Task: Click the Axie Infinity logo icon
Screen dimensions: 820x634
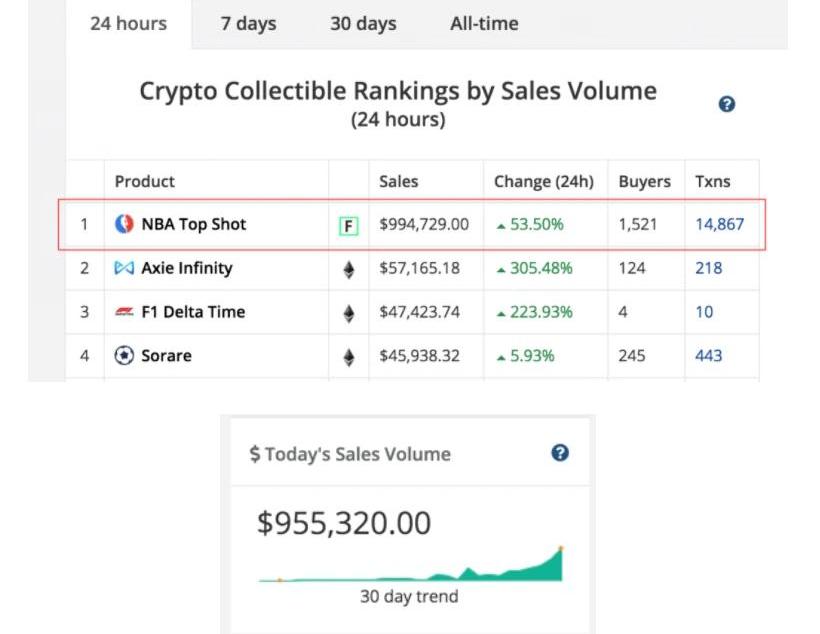Action: (x=124, y=268)
